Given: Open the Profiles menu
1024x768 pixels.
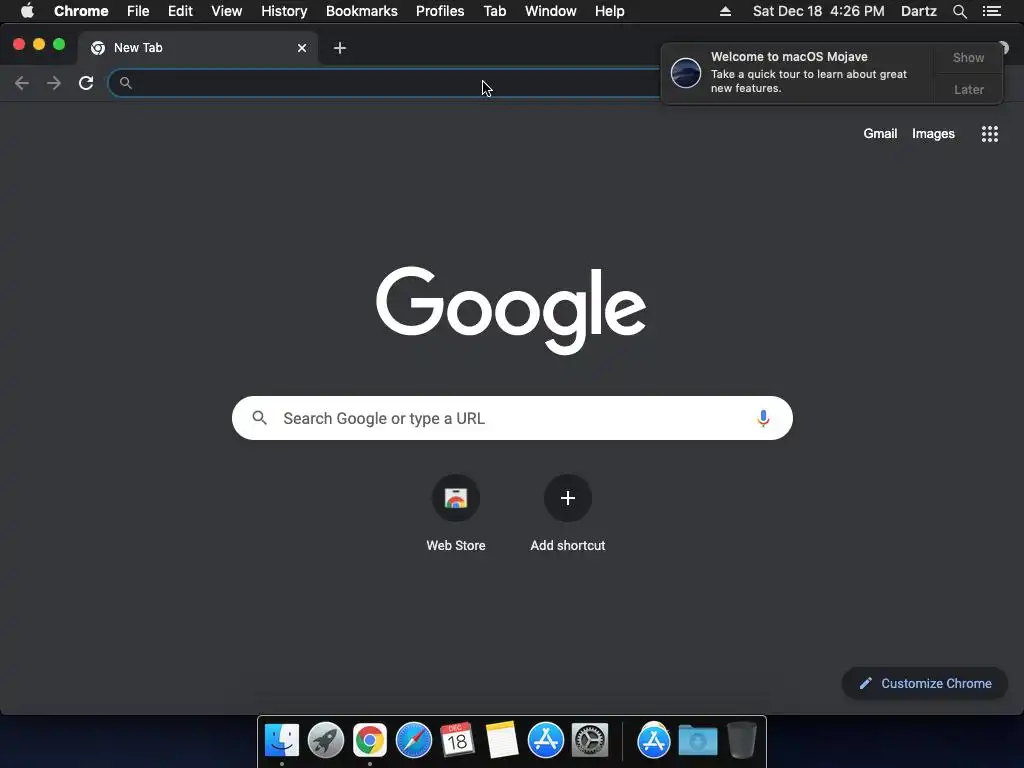Looking at the screenshot, I should coord(440,11).
